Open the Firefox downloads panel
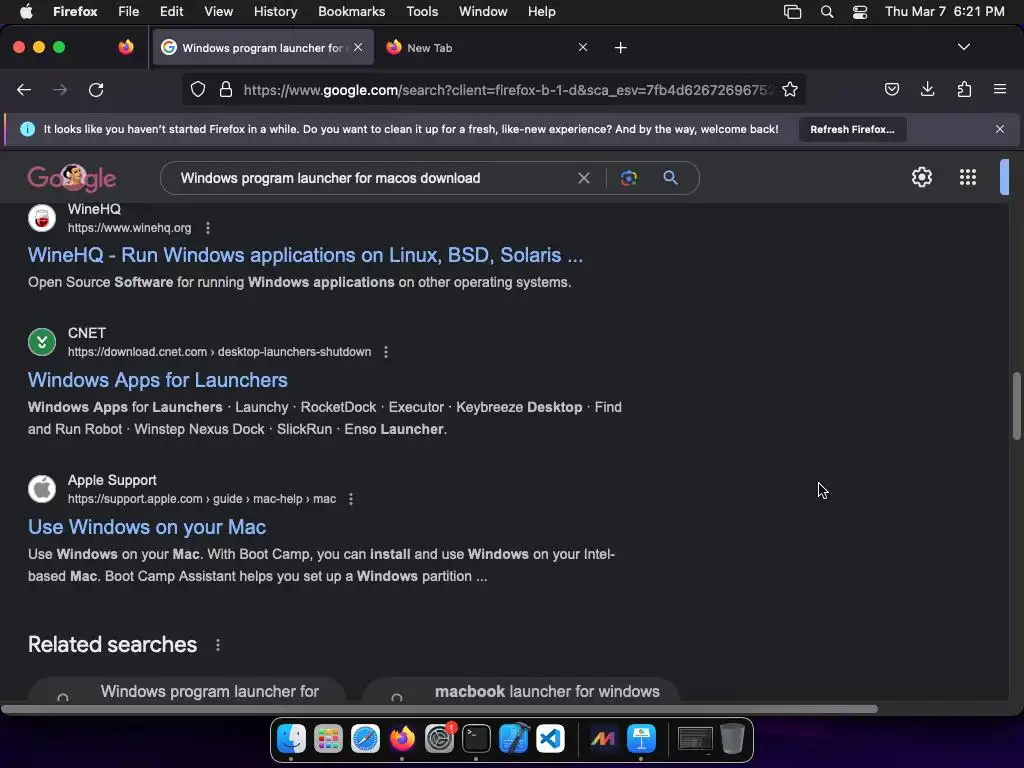The width and height of the screenshot is (1024, 768). point(927,89)
